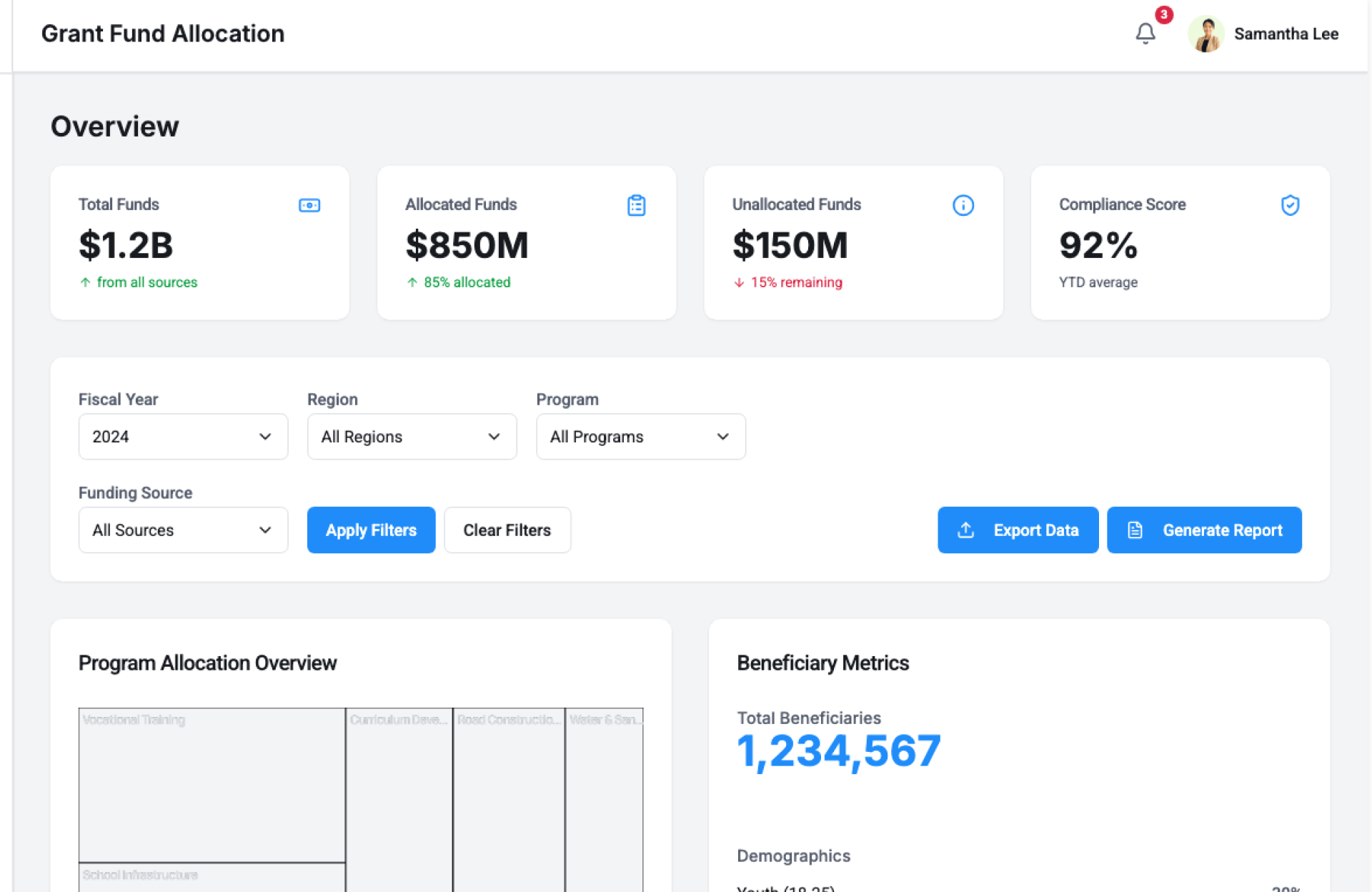Click the red notification count badge

click(1164, 14)
